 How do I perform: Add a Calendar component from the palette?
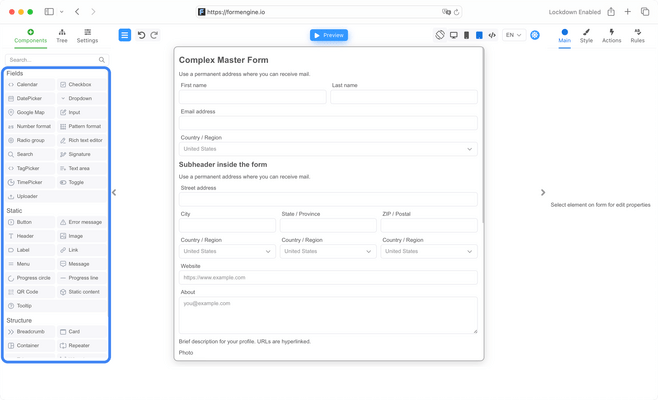coord(30,84)
